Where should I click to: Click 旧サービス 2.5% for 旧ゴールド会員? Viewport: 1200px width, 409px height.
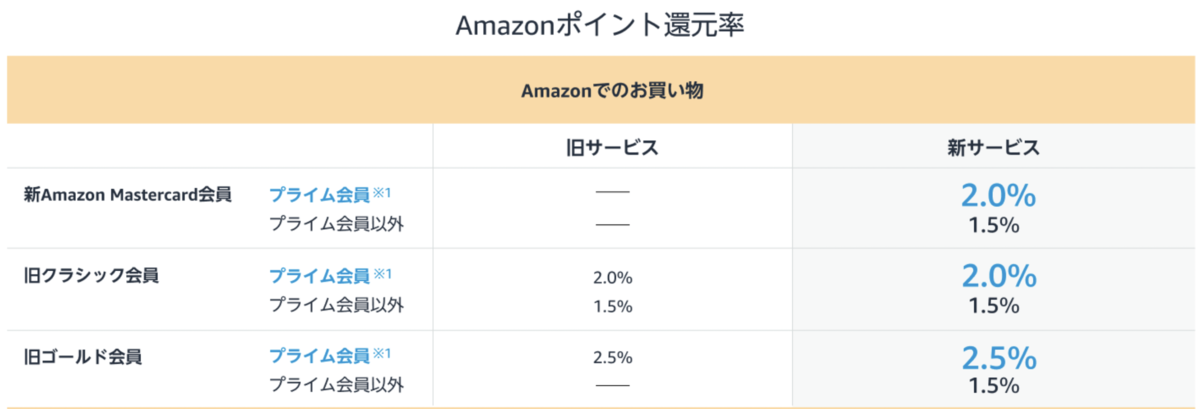coord(612,358)
